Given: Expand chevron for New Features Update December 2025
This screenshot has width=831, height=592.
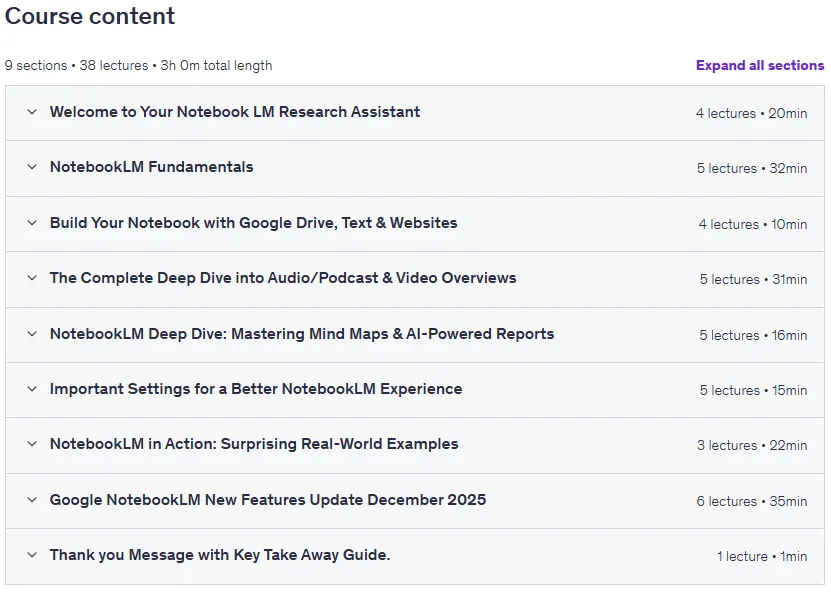Looking at the screenshot, I should click(32, 500).
